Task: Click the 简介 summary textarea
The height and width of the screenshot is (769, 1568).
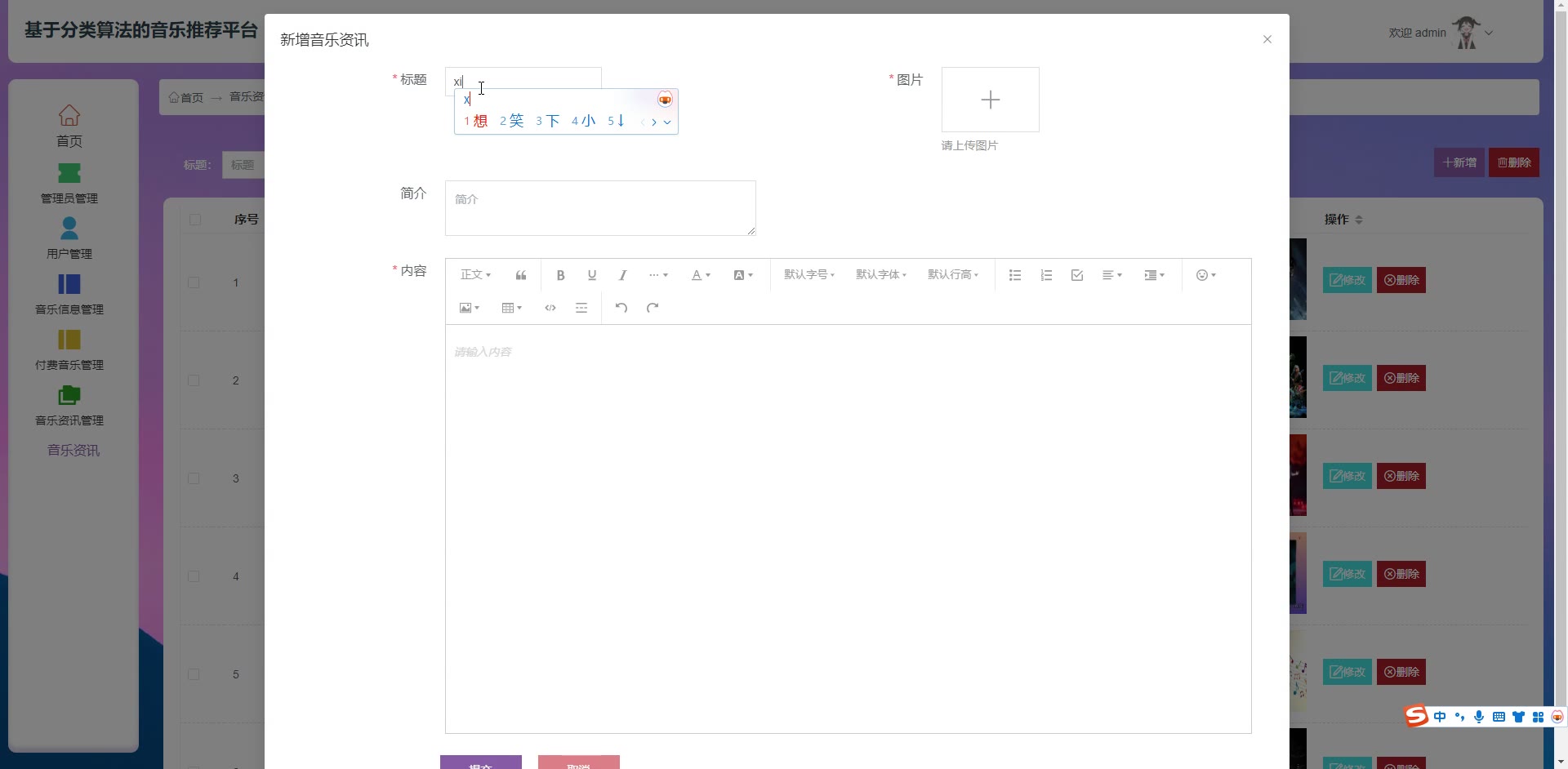Action: point(600,208)
